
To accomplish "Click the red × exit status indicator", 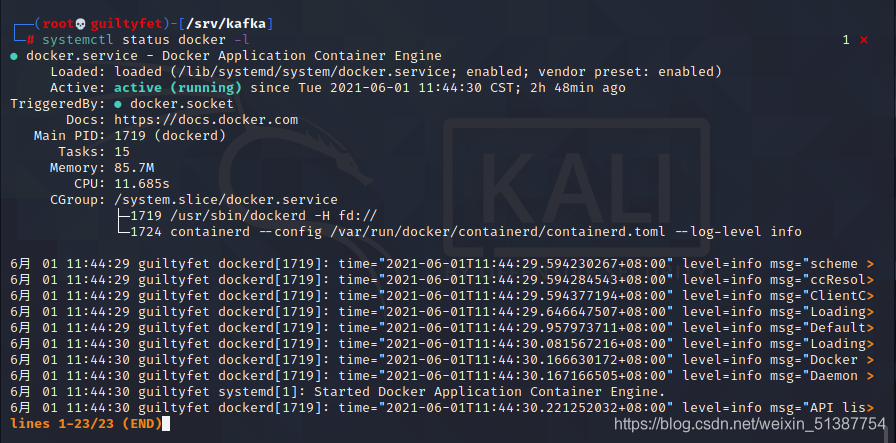I will (x=863, y=40).
